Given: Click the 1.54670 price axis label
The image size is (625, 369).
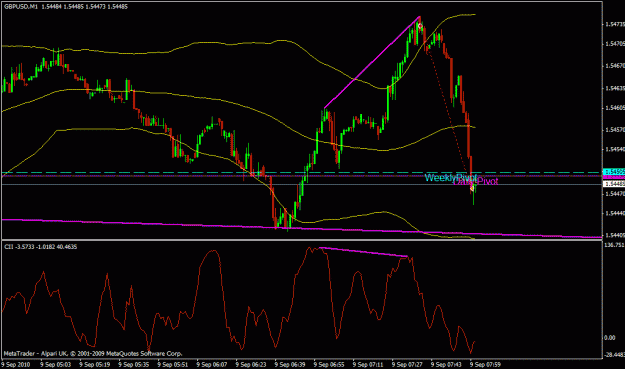Looking at the screenshot, I should (615, 65).
